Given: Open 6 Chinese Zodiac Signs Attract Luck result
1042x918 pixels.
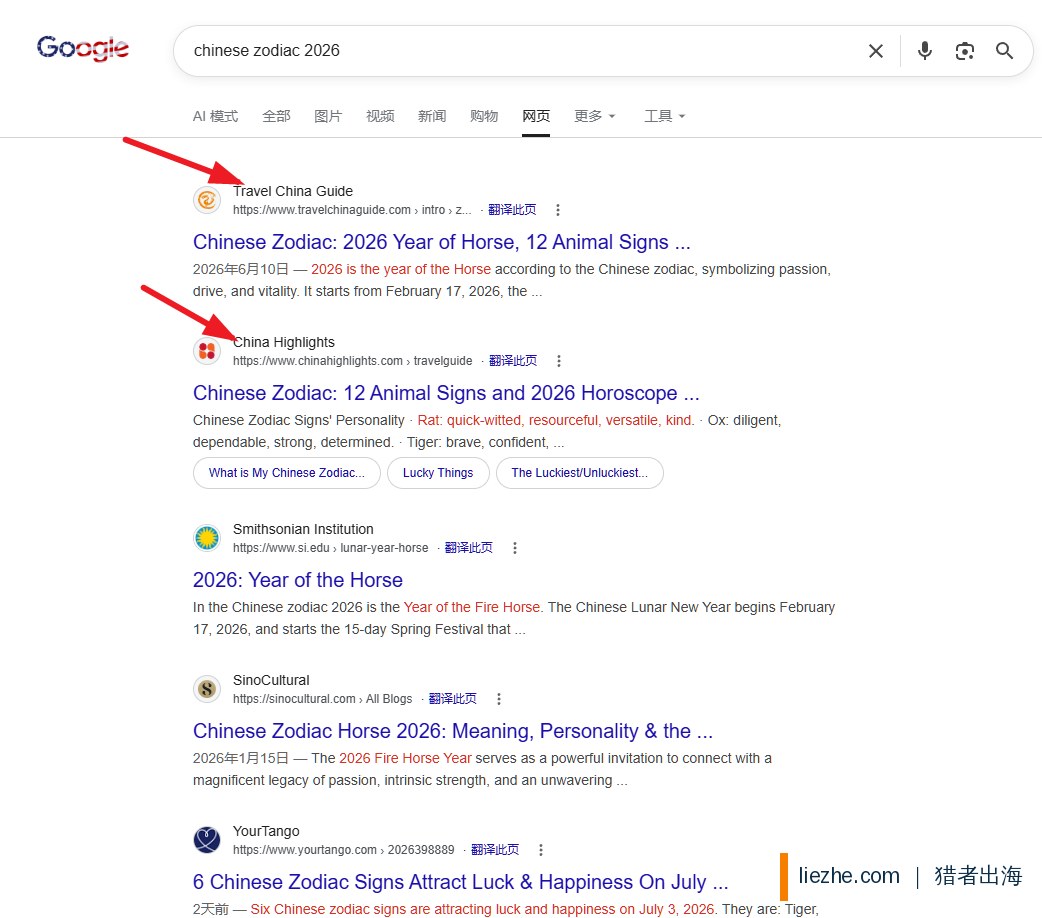Looking at the screenshot, I should click(461, 881).
